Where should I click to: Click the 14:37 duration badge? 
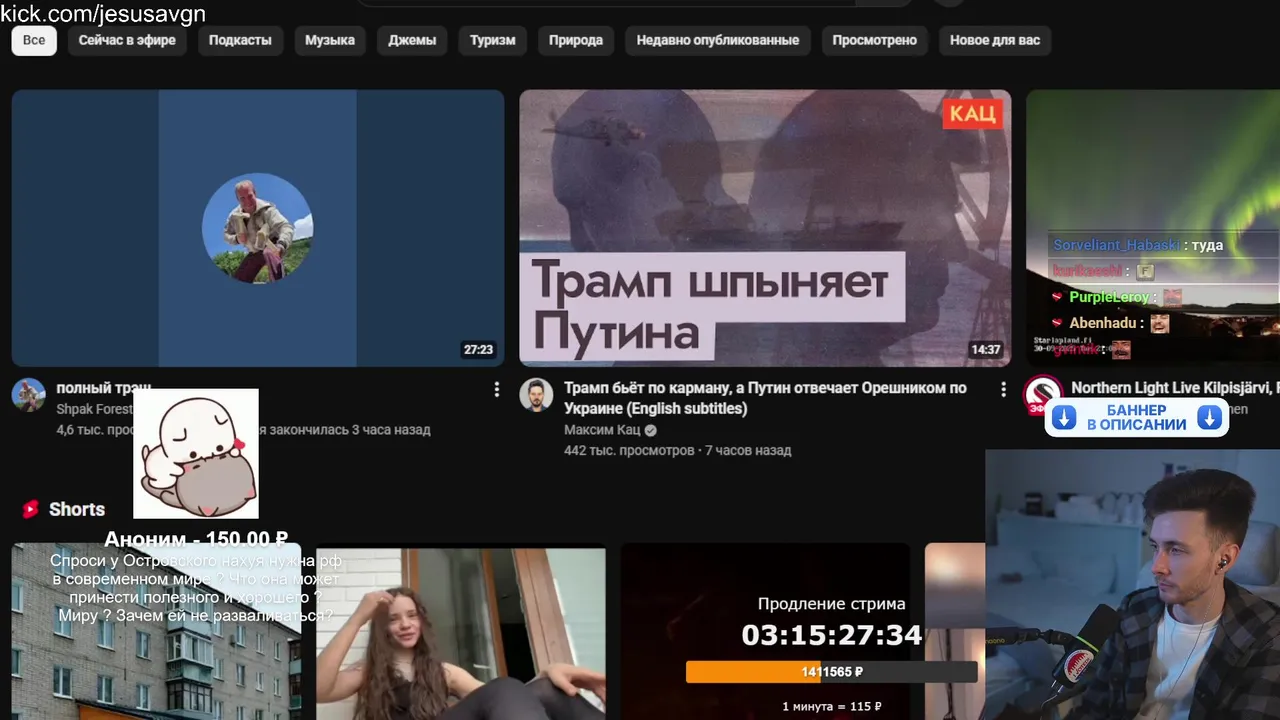pyautogui.click(x=985, y=350)
